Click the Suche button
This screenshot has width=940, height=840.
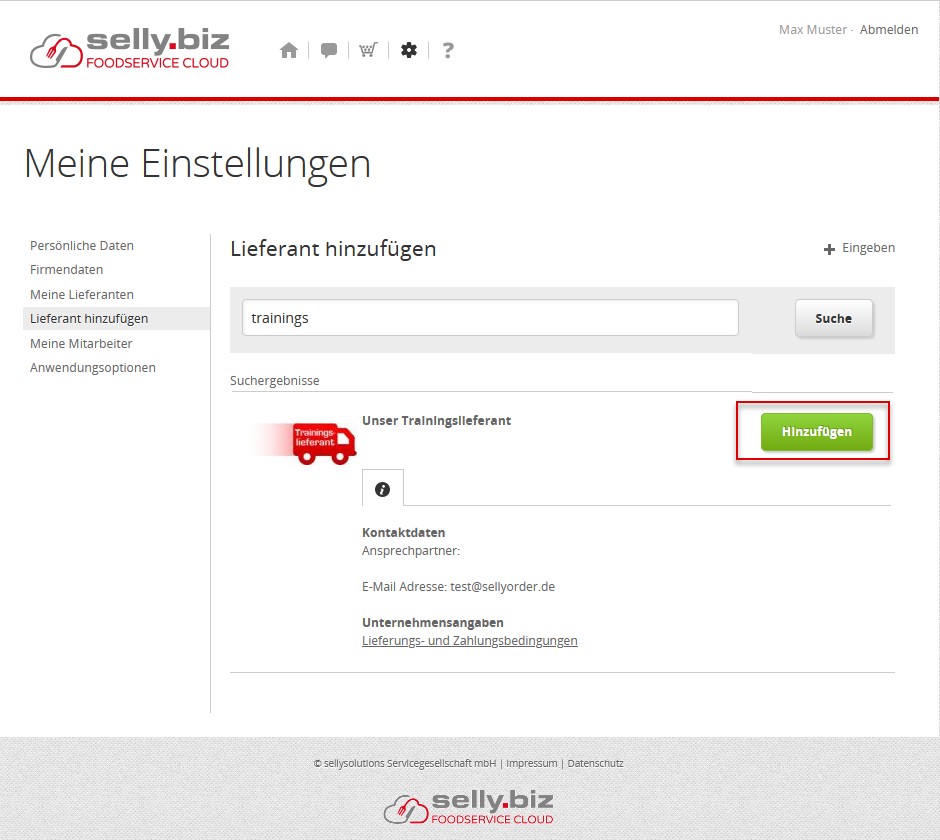pos(833,318)
